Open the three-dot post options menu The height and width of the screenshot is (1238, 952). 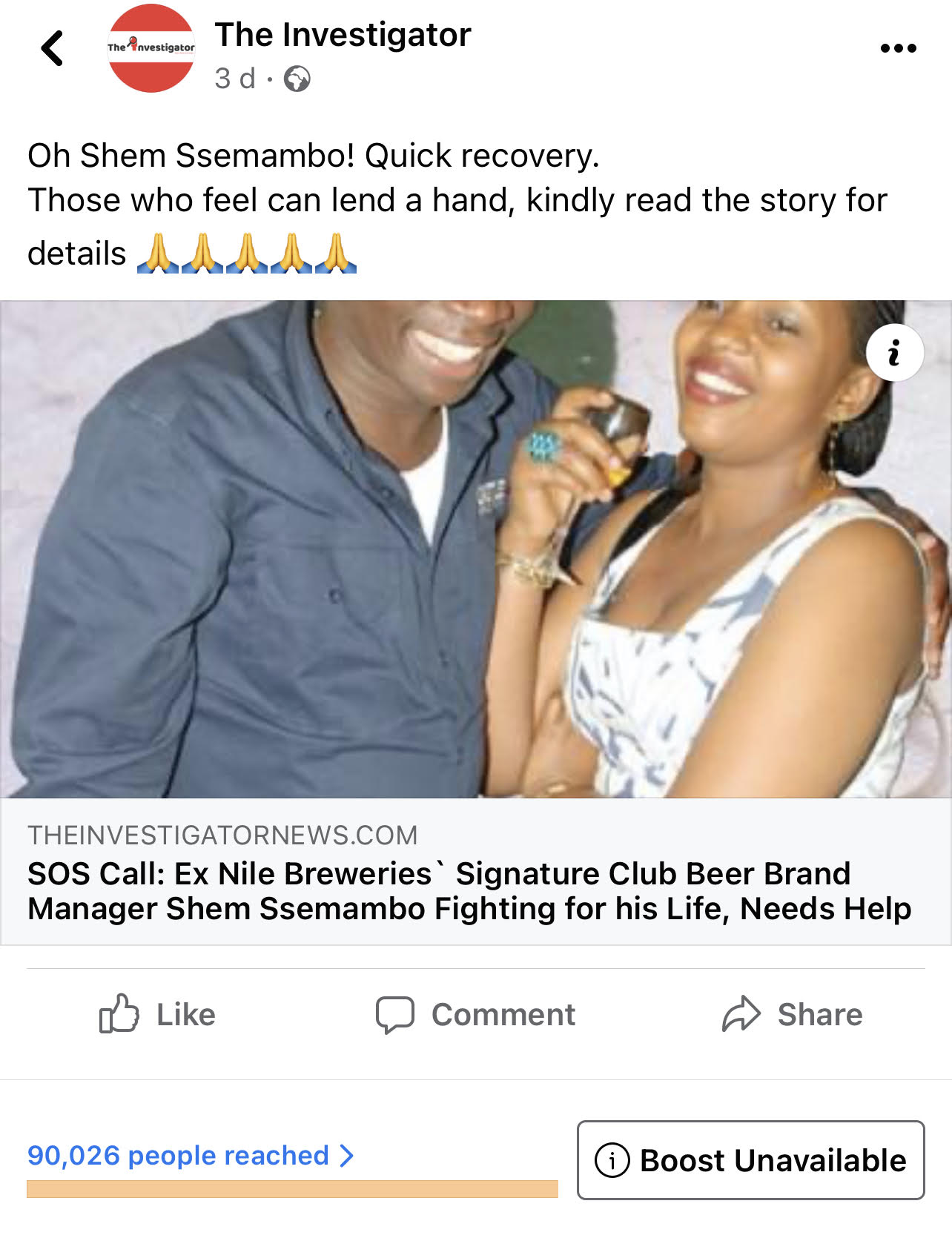pyautogui.click(x=898, y=48)
